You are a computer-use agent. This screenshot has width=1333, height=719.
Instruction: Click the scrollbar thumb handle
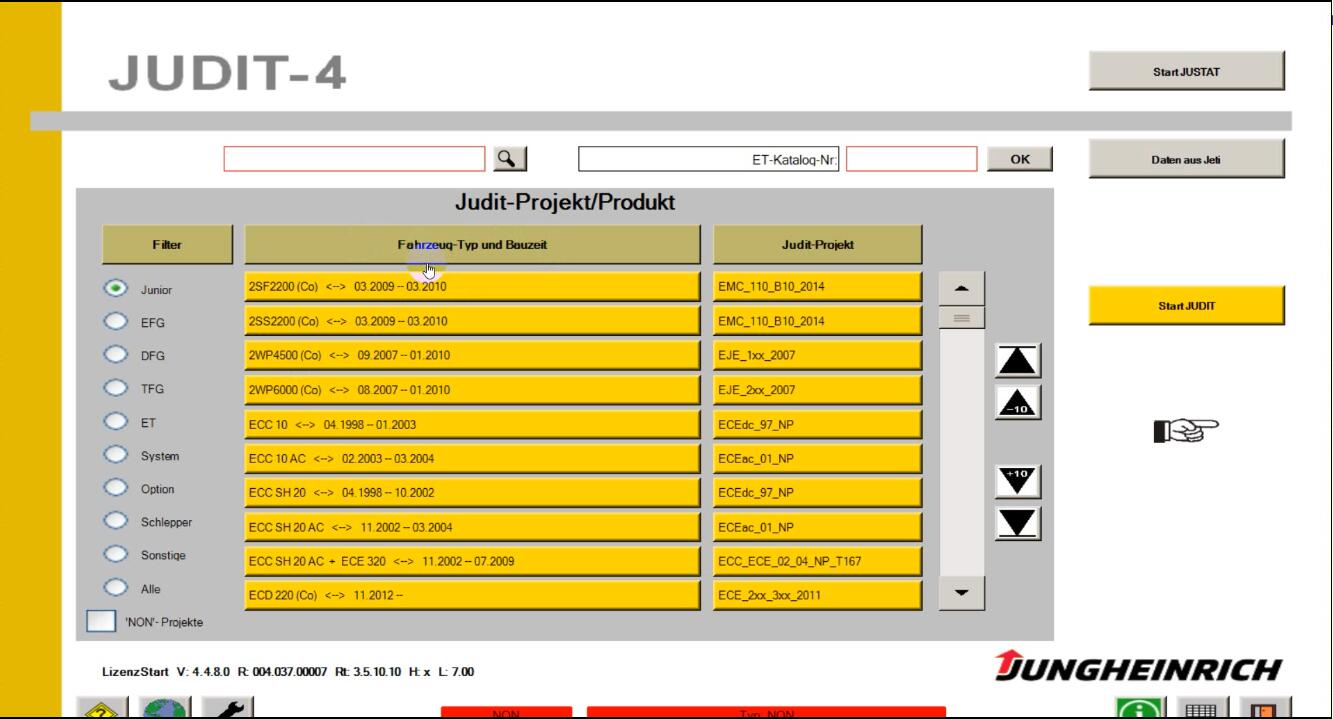pos(962,318)
